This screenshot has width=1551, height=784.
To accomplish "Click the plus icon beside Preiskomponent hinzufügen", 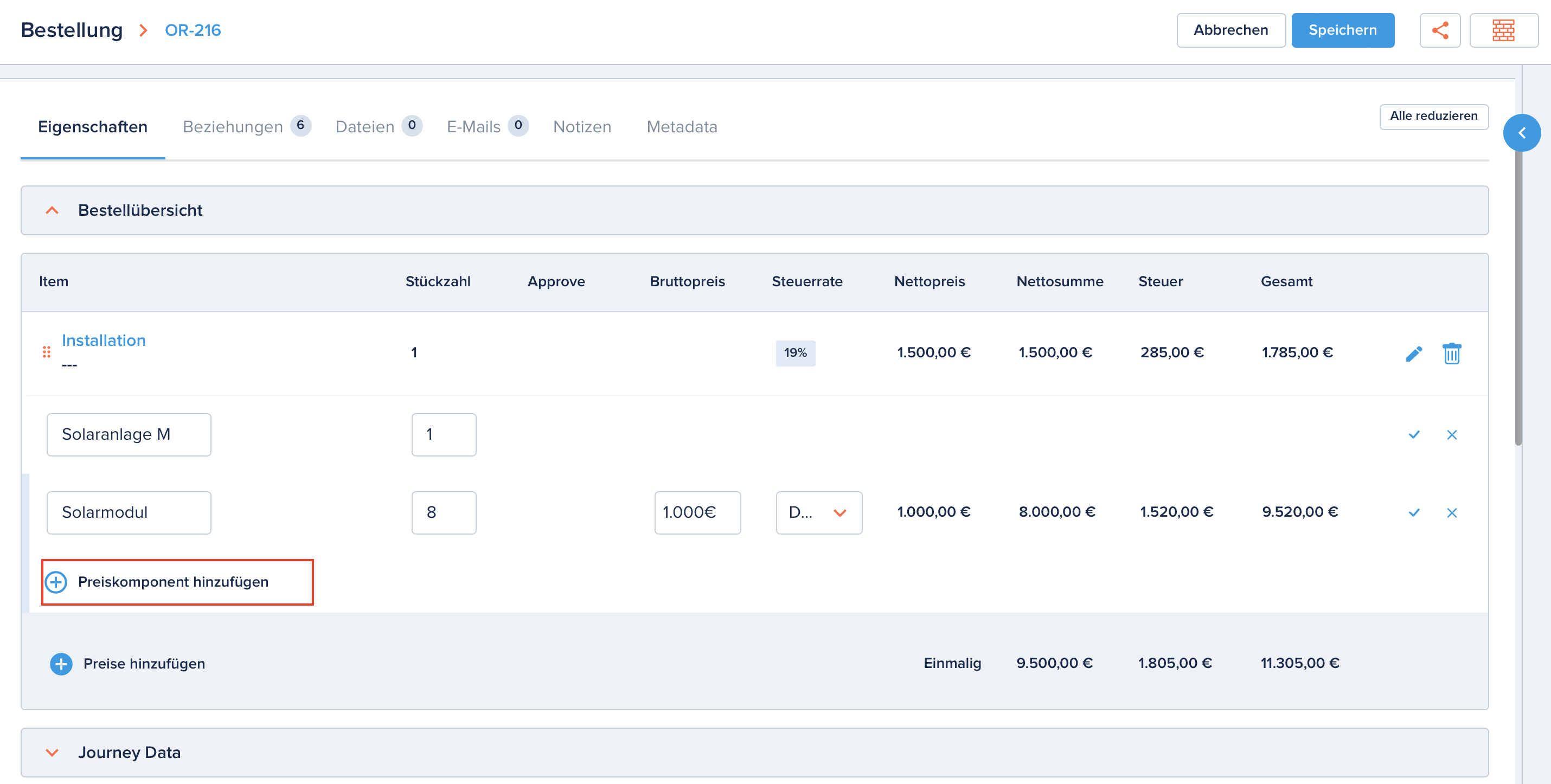I will [x=56, y=582].
